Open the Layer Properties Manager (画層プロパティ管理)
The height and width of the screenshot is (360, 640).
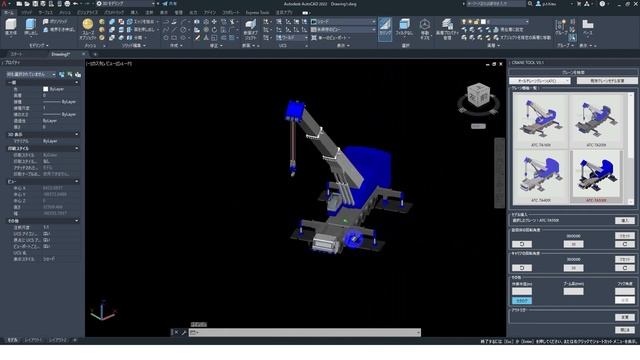tap(447, 29)
